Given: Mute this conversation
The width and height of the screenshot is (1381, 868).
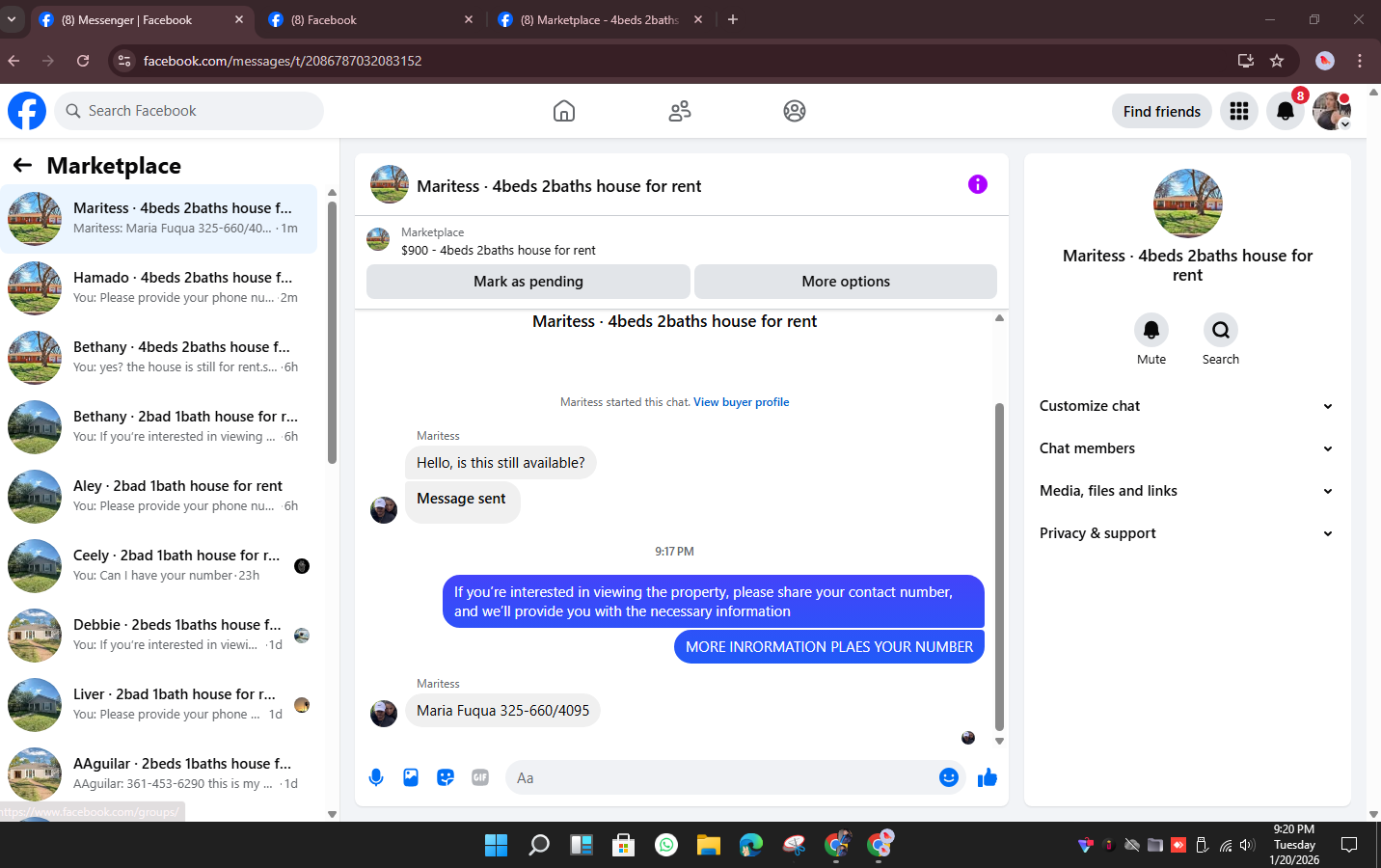Looking at the screenshot, I should pyautogui.click(x=1151, y=330).
